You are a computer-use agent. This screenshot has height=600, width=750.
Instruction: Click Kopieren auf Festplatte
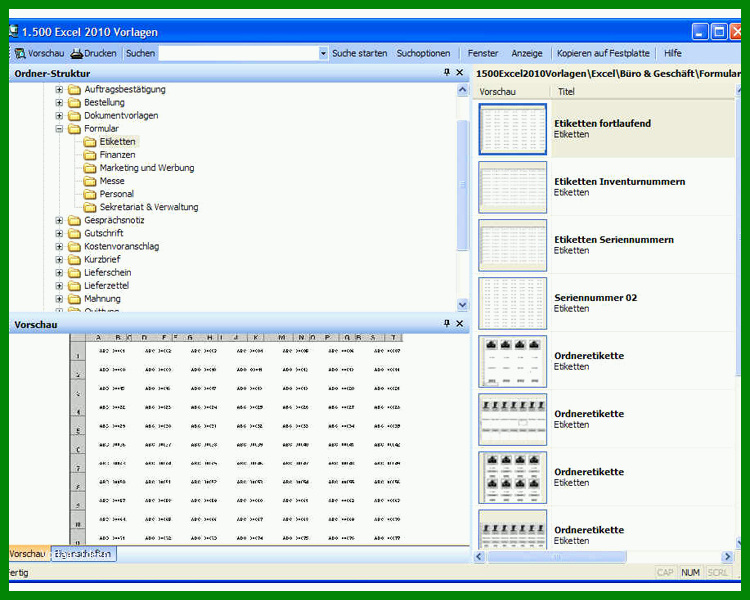tap(603, 53)
